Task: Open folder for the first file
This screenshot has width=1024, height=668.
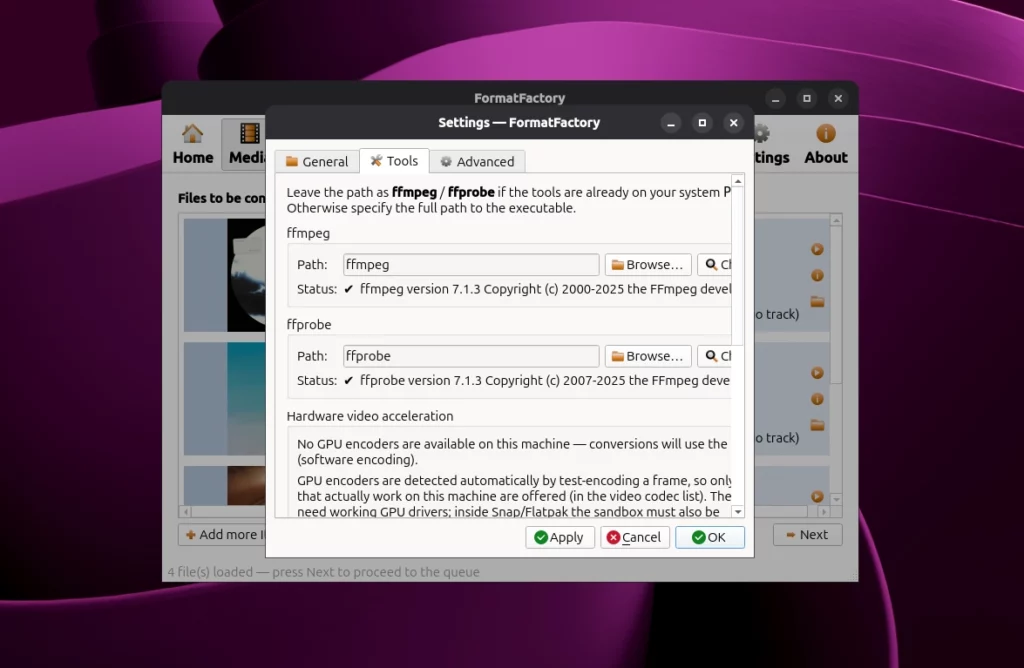Action: pyautogui.click(x=817, y=302)
